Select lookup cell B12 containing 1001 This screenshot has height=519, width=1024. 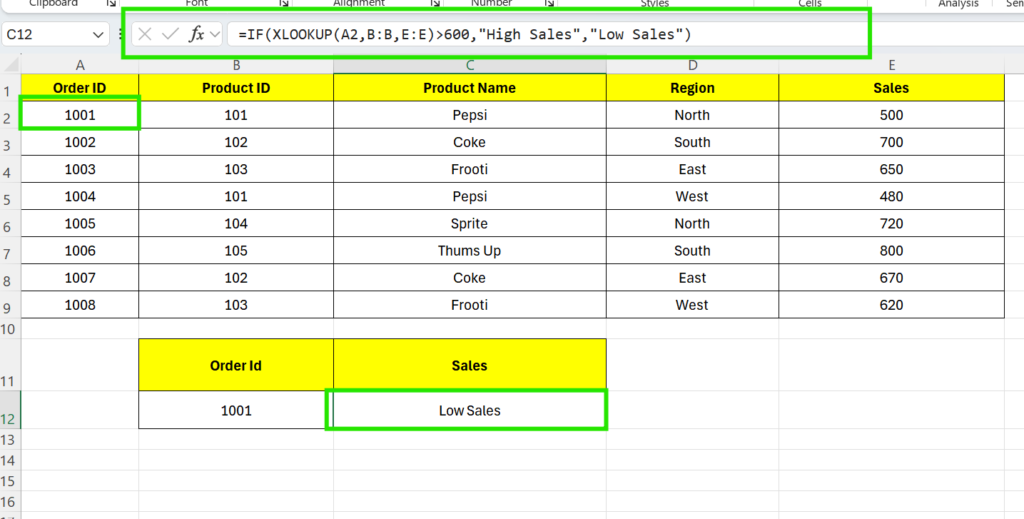click(x=236, y=410)
